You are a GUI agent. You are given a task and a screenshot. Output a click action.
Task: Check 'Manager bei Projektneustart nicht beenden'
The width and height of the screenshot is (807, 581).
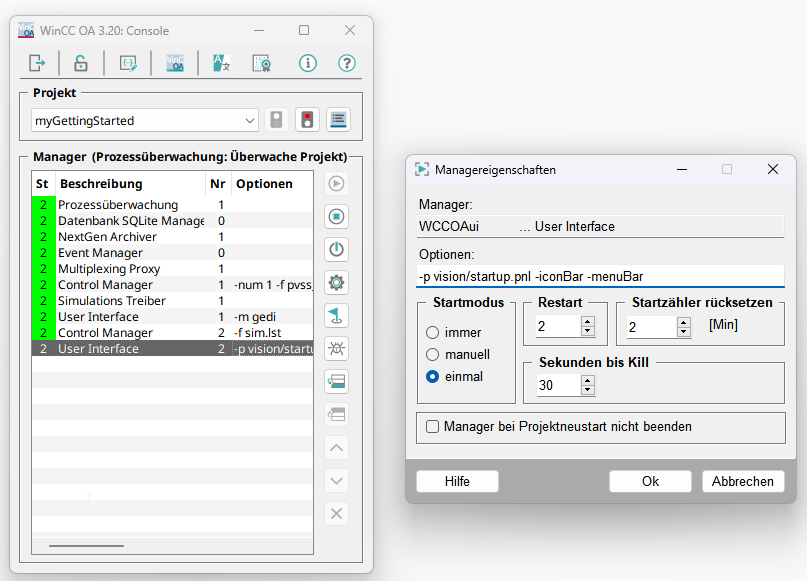coord(432,427)
